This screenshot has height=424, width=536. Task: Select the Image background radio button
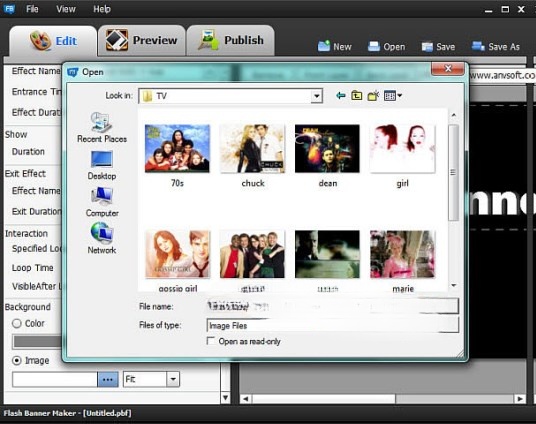(x=16, y=360)
